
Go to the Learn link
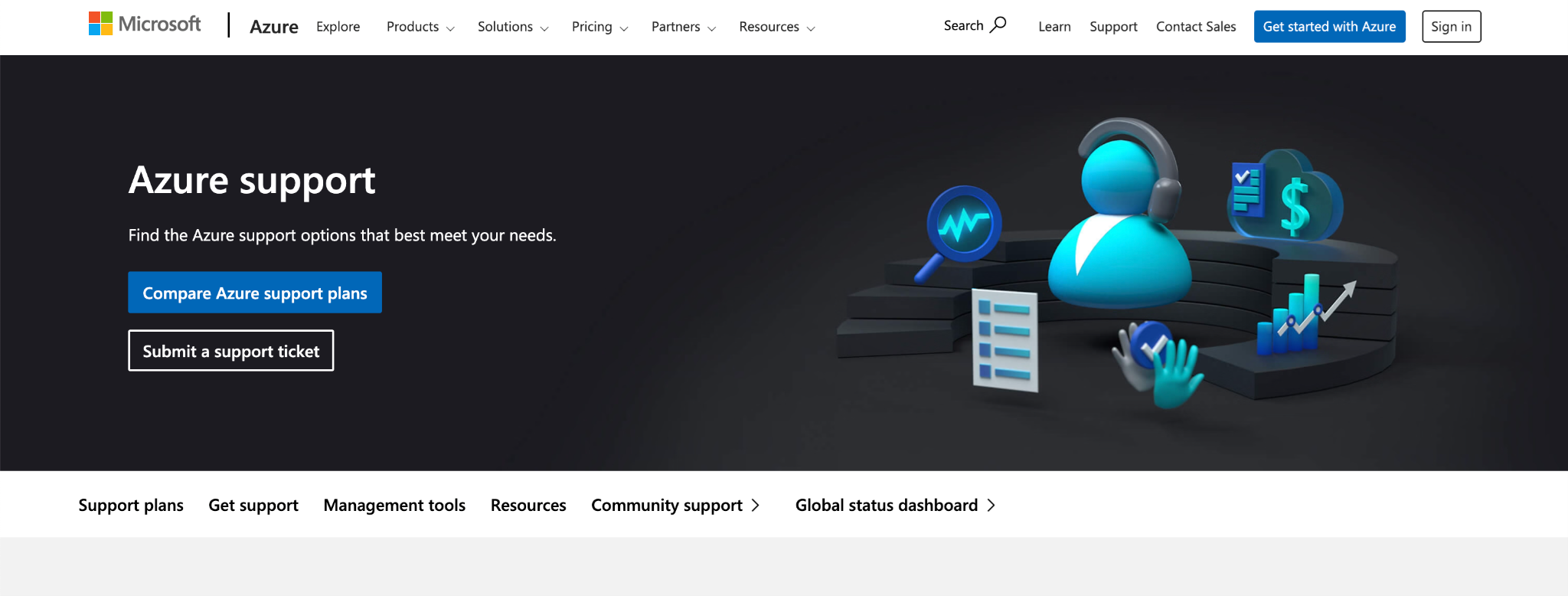click(x=1054, y=27)
